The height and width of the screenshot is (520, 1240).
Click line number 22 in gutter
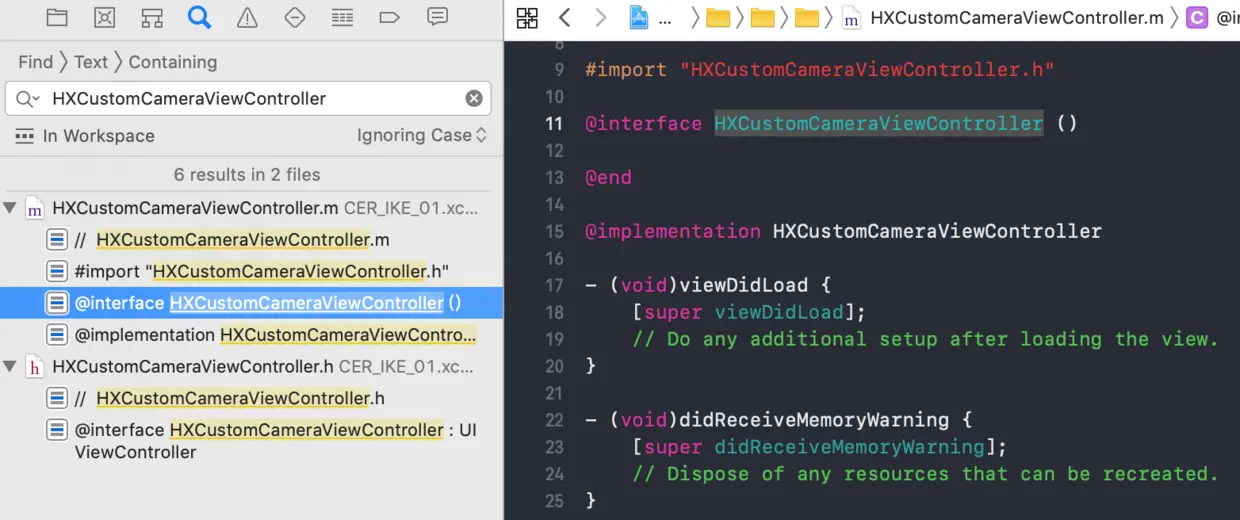click(x=554, y=420)
